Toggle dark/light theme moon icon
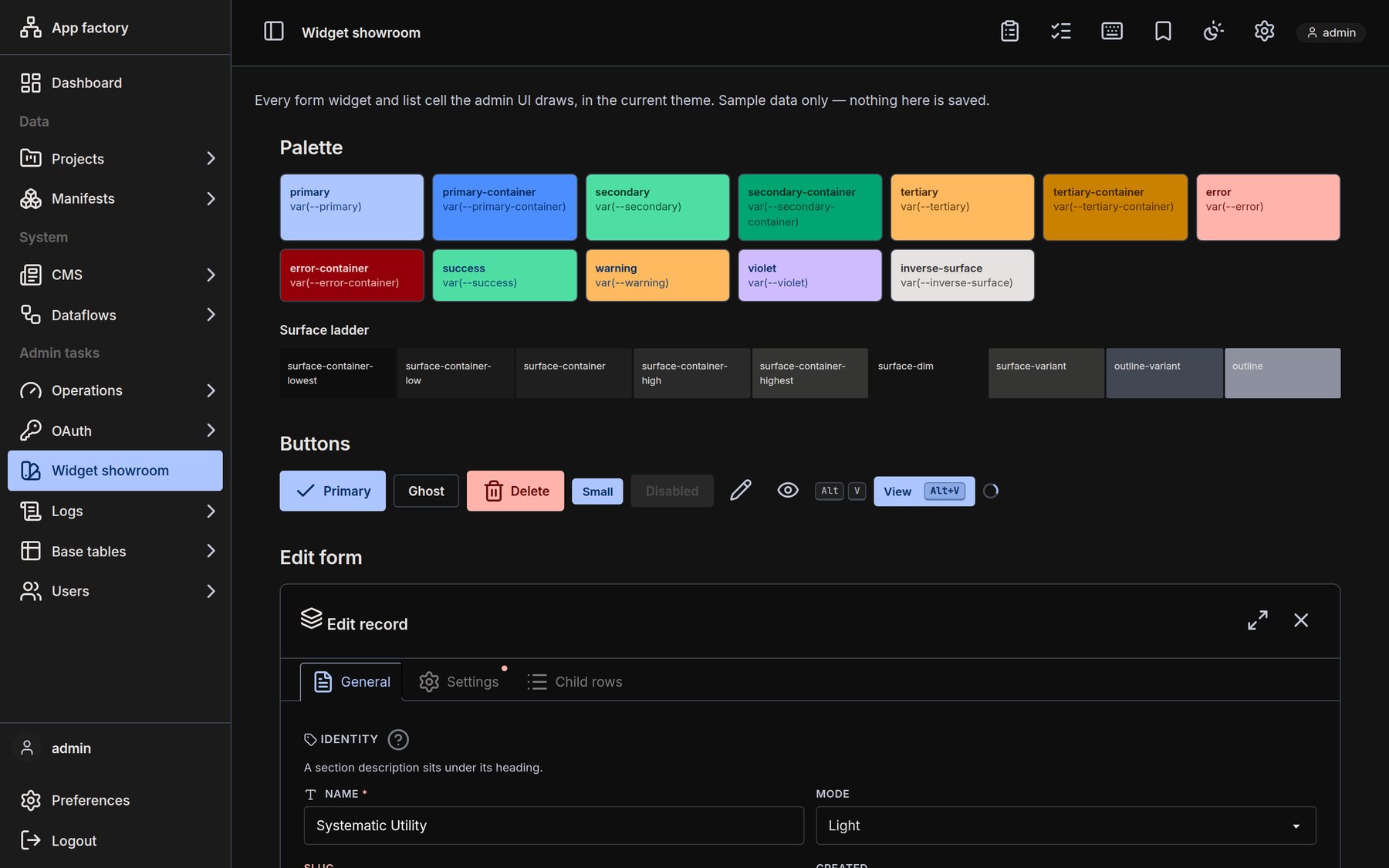Viewport: 1389px width, 868px height. click(x=1214, y=32)
